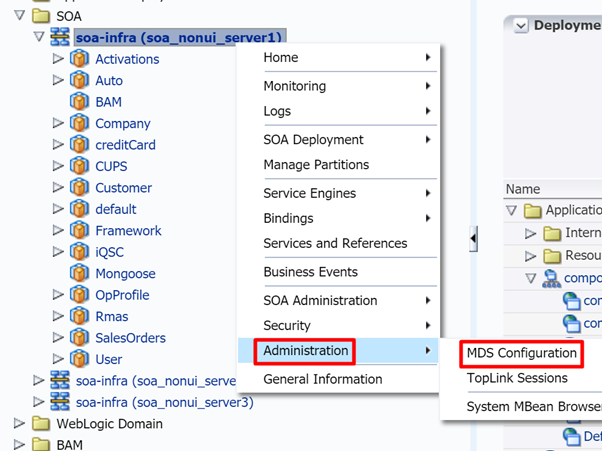Collapse the Application folder row
Image resolution: width=602 pixels, height=451 pixels.
click(x=511, y=210)
